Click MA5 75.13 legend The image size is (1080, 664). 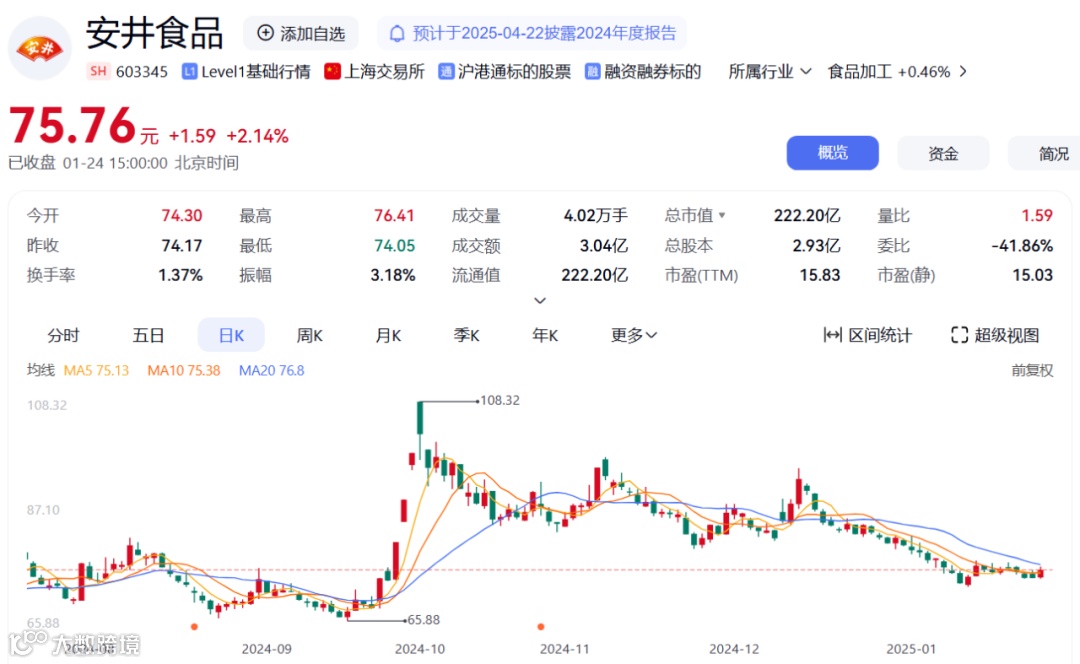96,371
